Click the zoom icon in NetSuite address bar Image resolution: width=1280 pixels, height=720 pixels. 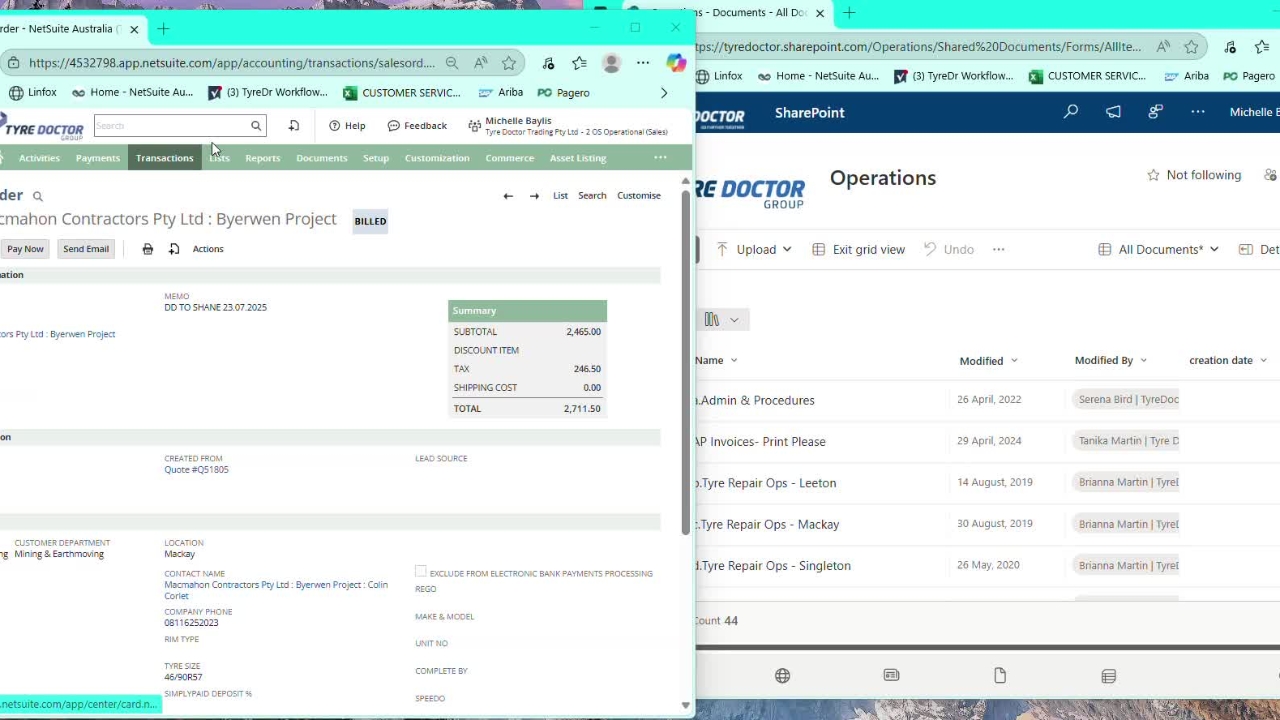452,63
